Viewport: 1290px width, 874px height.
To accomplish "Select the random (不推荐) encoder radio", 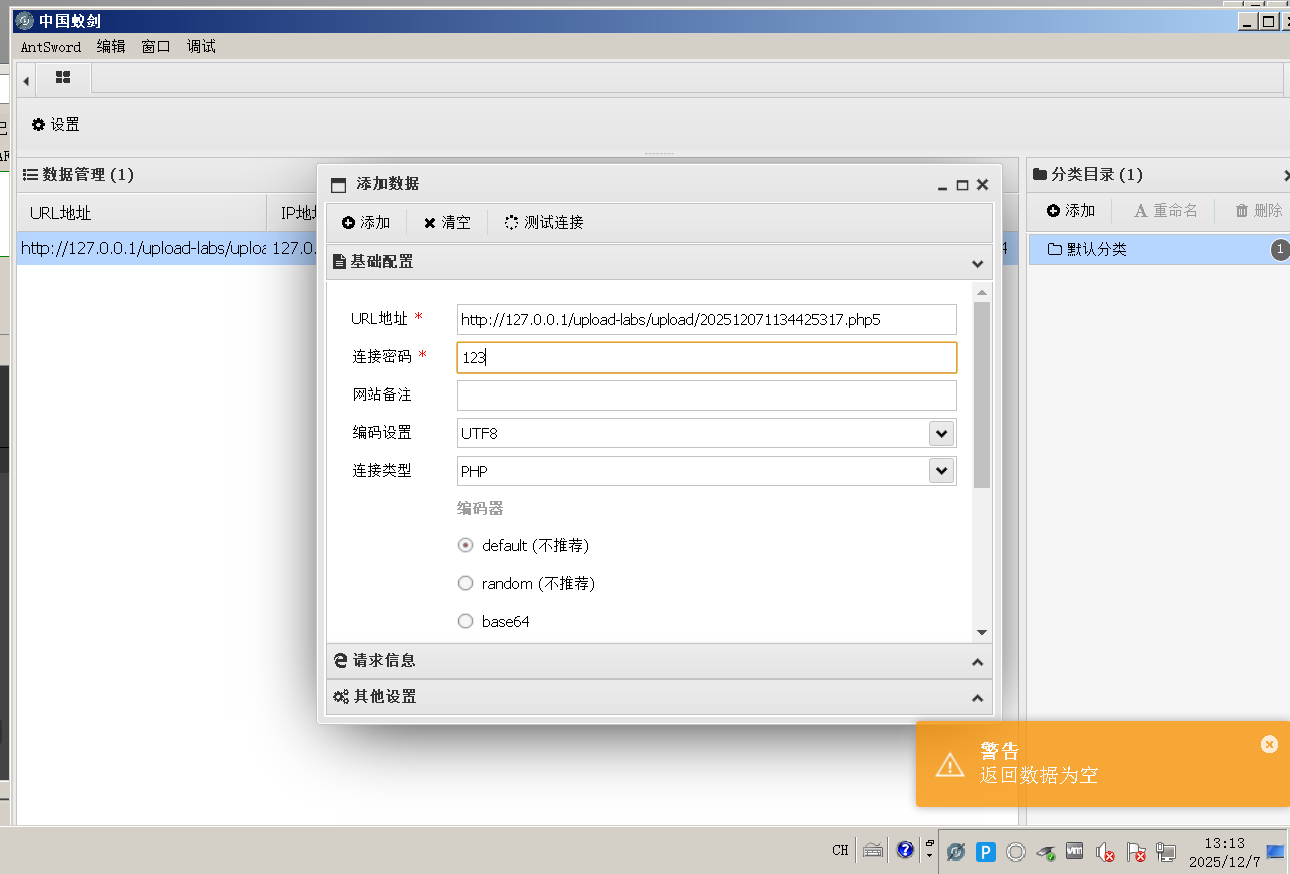I will coord(465,583).
